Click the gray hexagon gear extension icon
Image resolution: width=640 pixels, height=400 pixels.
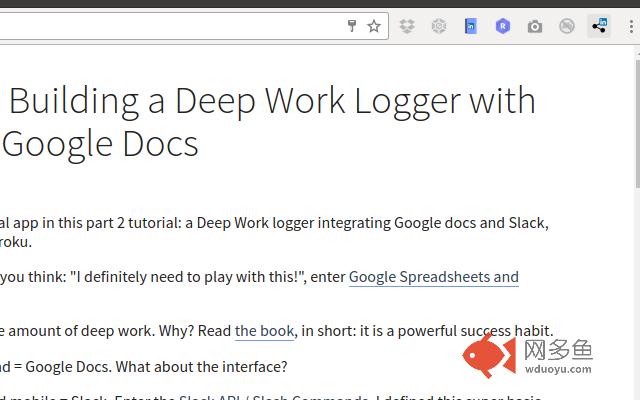click(x=438, y=27)
